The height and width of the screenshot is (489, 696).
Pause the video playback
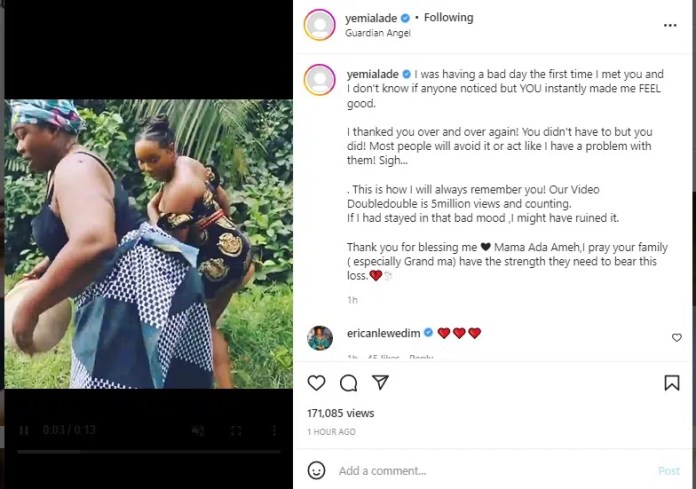click(24, 431)
